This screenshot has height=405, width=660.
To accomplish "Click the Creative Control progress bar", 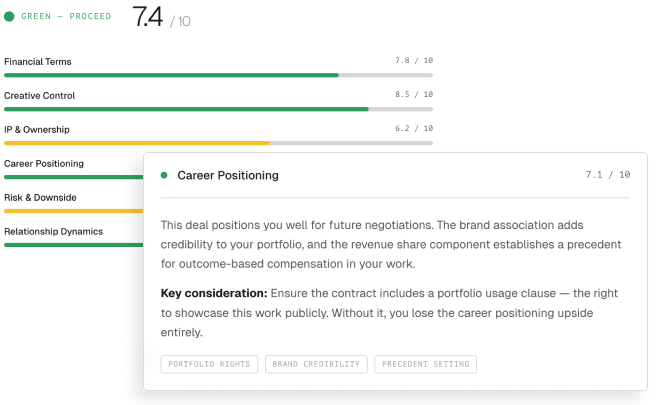I will click(186, 109).
